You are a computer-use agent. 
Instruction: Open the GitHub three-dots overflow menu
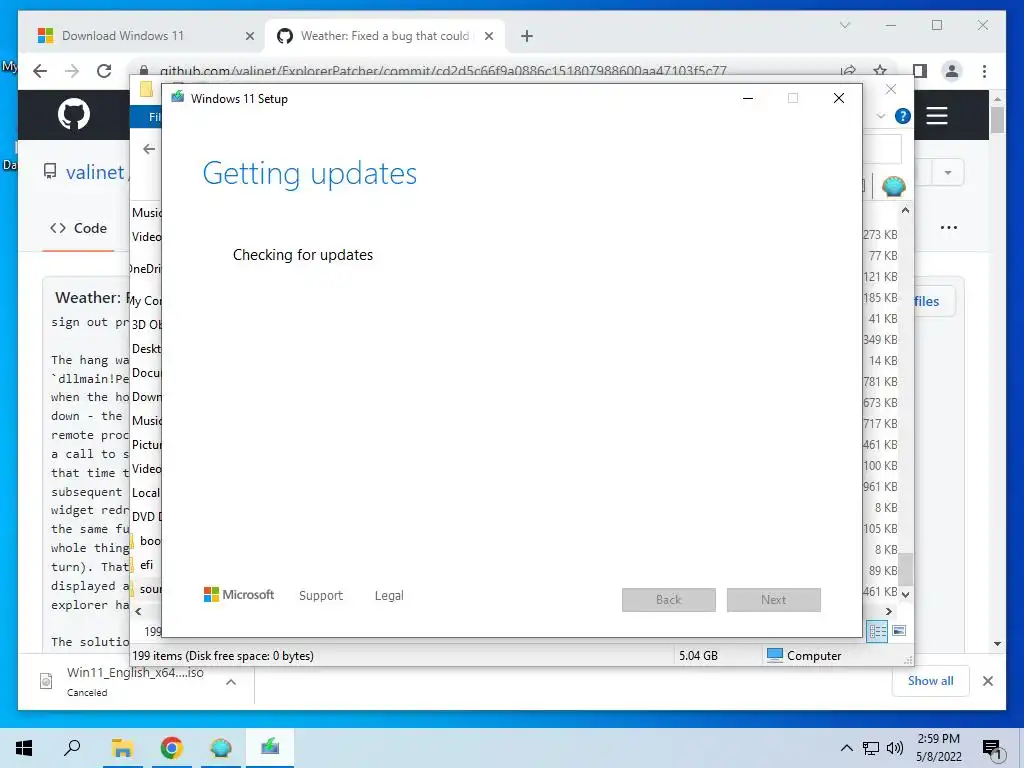[949, 227]
